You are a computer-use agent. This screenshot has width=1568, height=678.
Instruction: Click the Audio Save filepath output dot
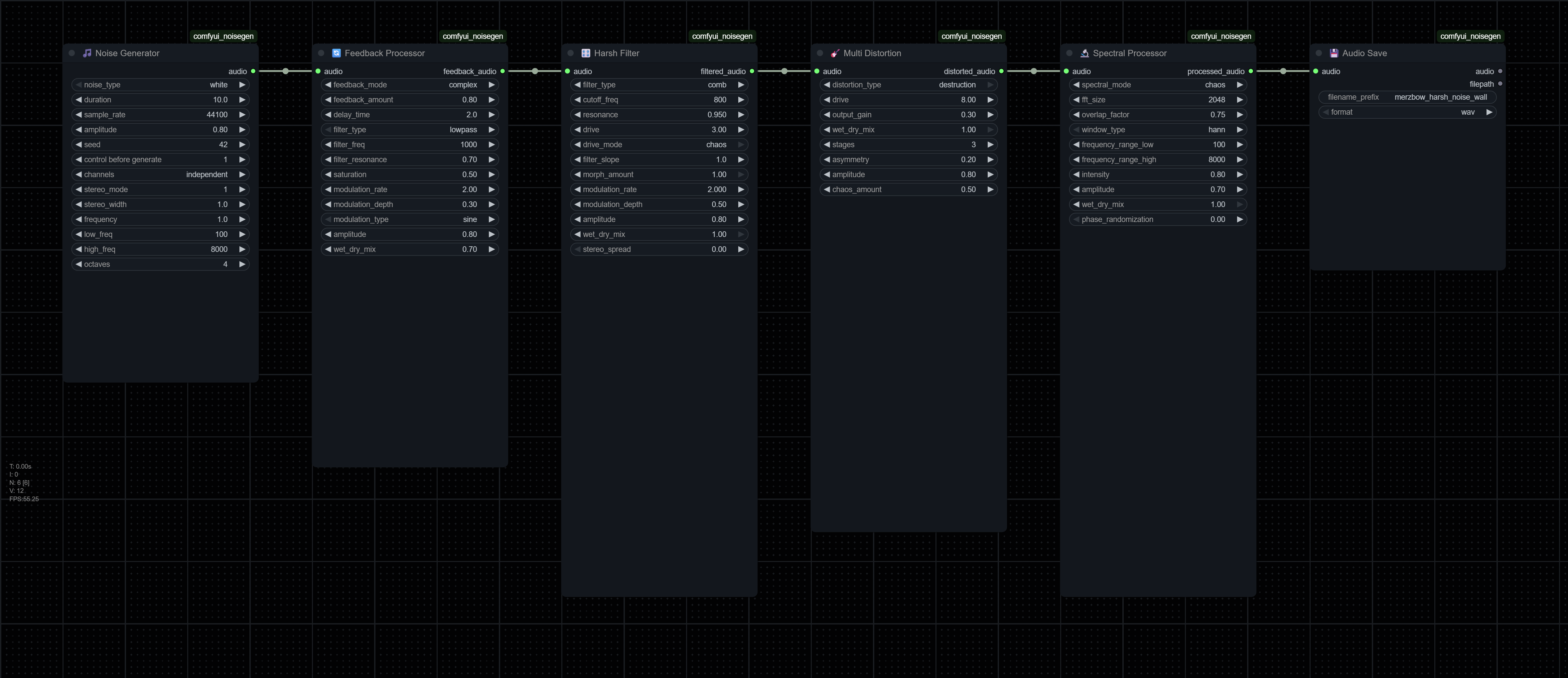pyautogui.click(x=1500, y=84)
